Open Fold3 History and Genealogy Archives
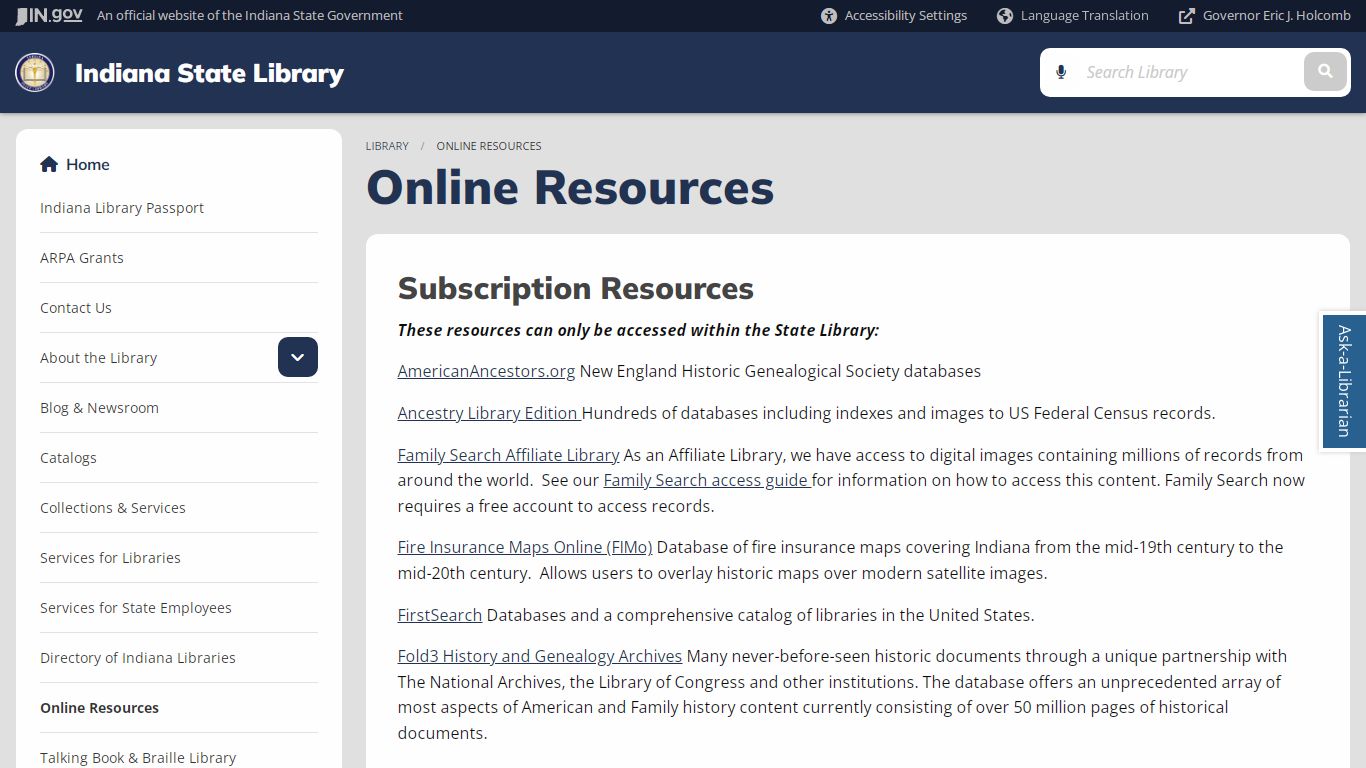 coord(540,656)
